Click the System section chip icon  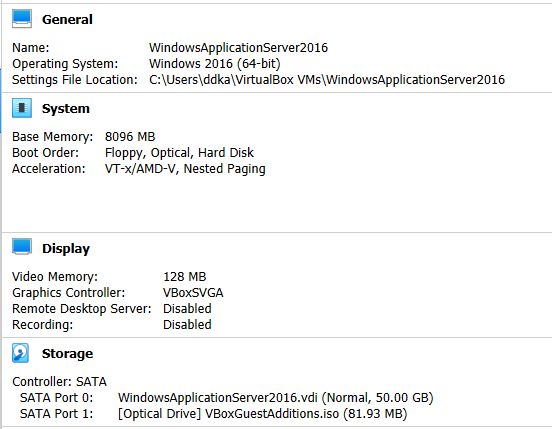(x=22, y=108)
